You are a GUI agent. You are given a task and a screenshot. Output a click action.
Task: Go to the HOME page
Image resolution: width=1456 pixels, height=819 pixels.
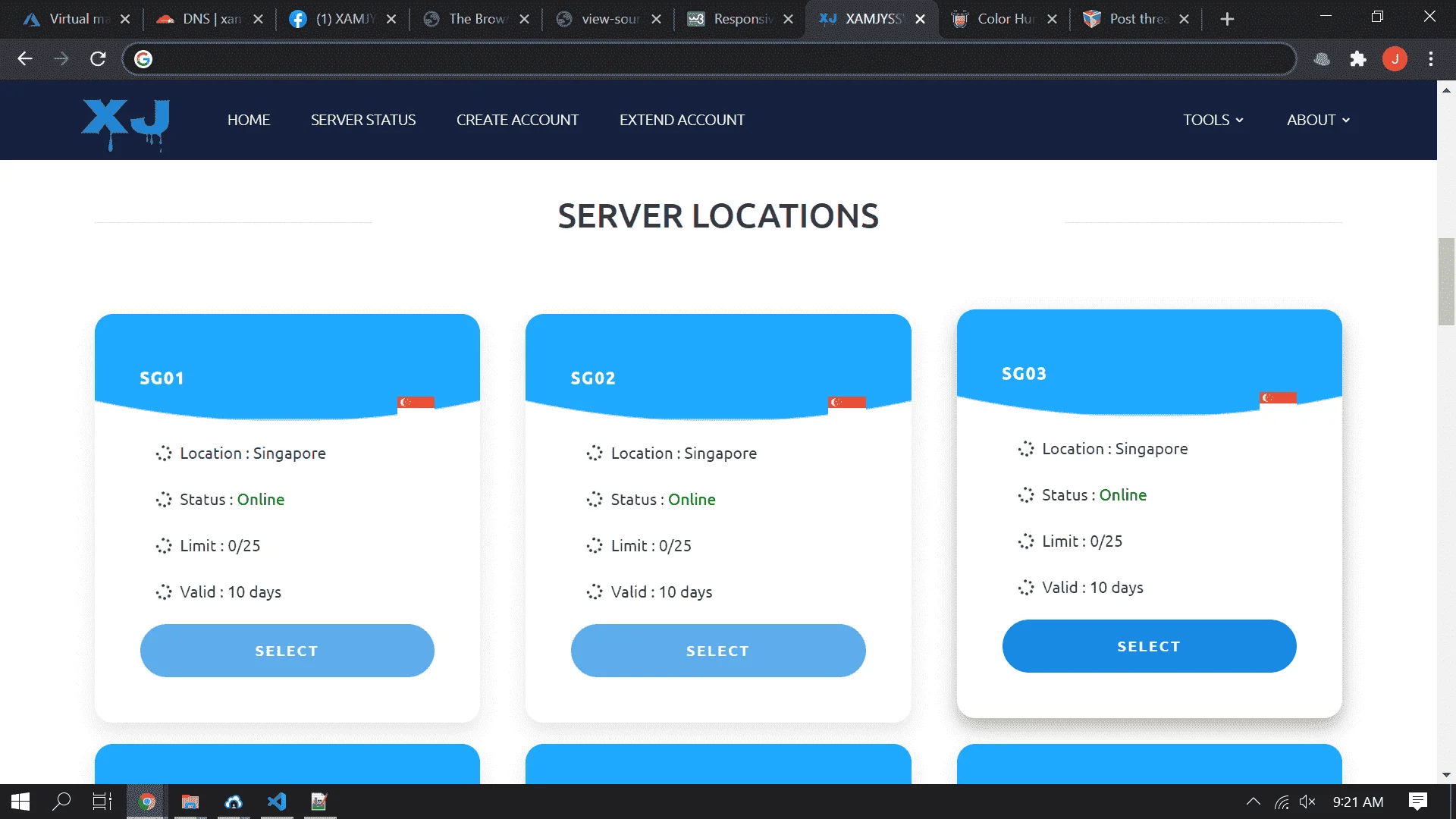(x=249, y=120)
